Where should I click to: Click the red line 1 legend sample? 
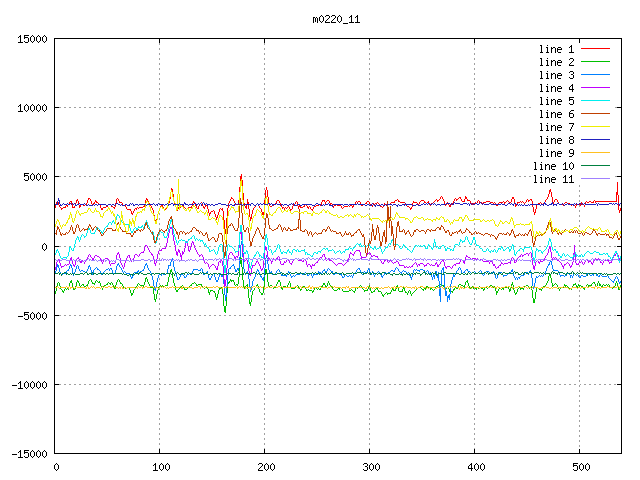coord(595,49)
